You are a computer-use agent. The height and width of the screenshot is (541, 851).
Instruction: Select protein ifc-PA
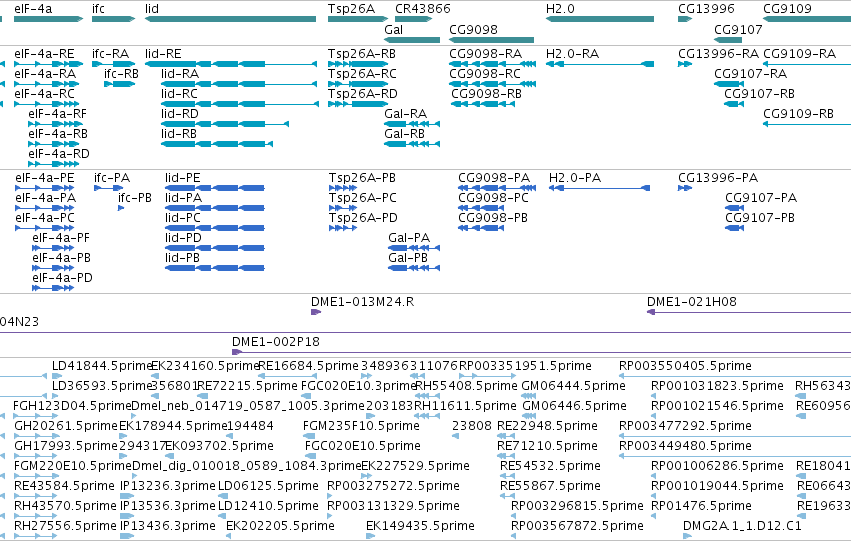[109, 188]
